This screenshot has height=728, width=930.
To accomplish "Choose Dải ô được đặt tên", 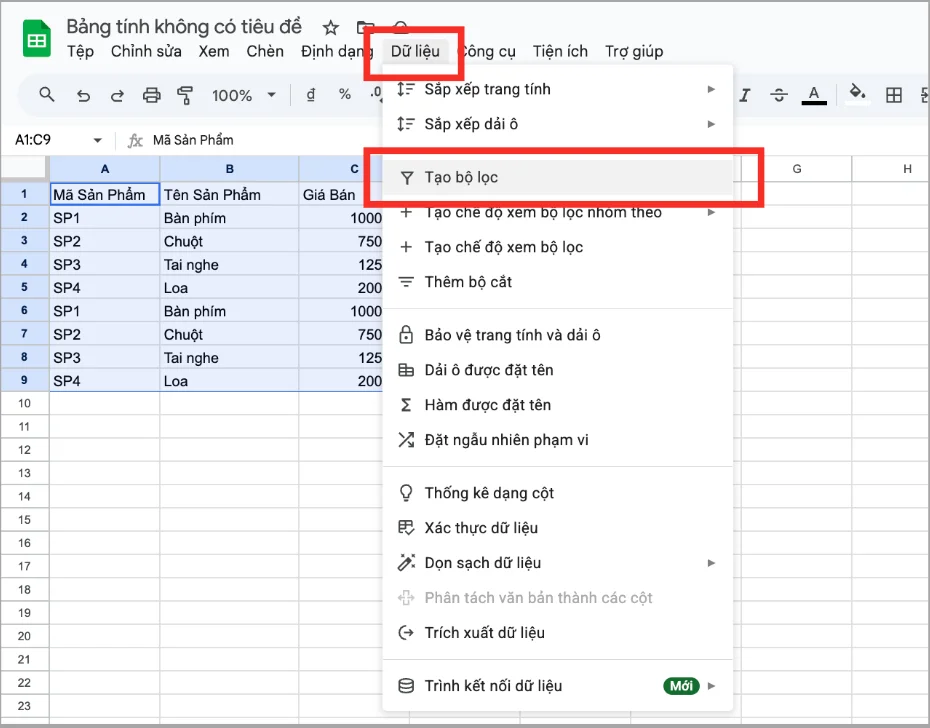I will click(x=558, y=370).
